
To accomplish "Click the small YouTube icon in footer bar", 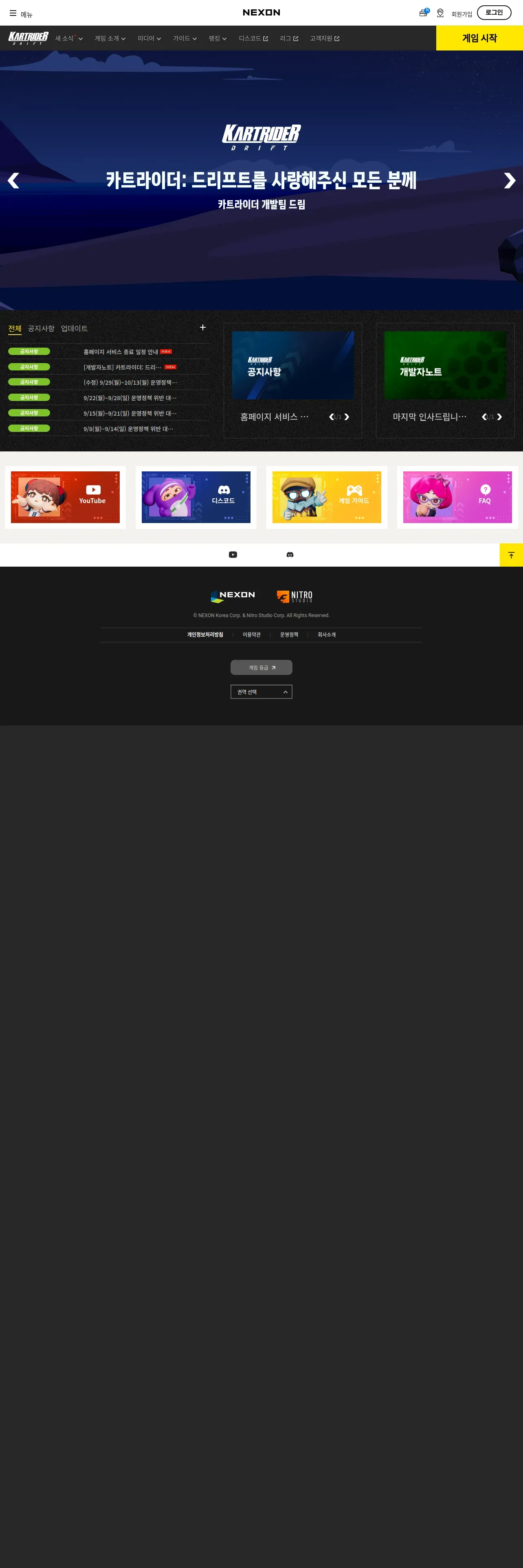I will click(x=233, y=554).
